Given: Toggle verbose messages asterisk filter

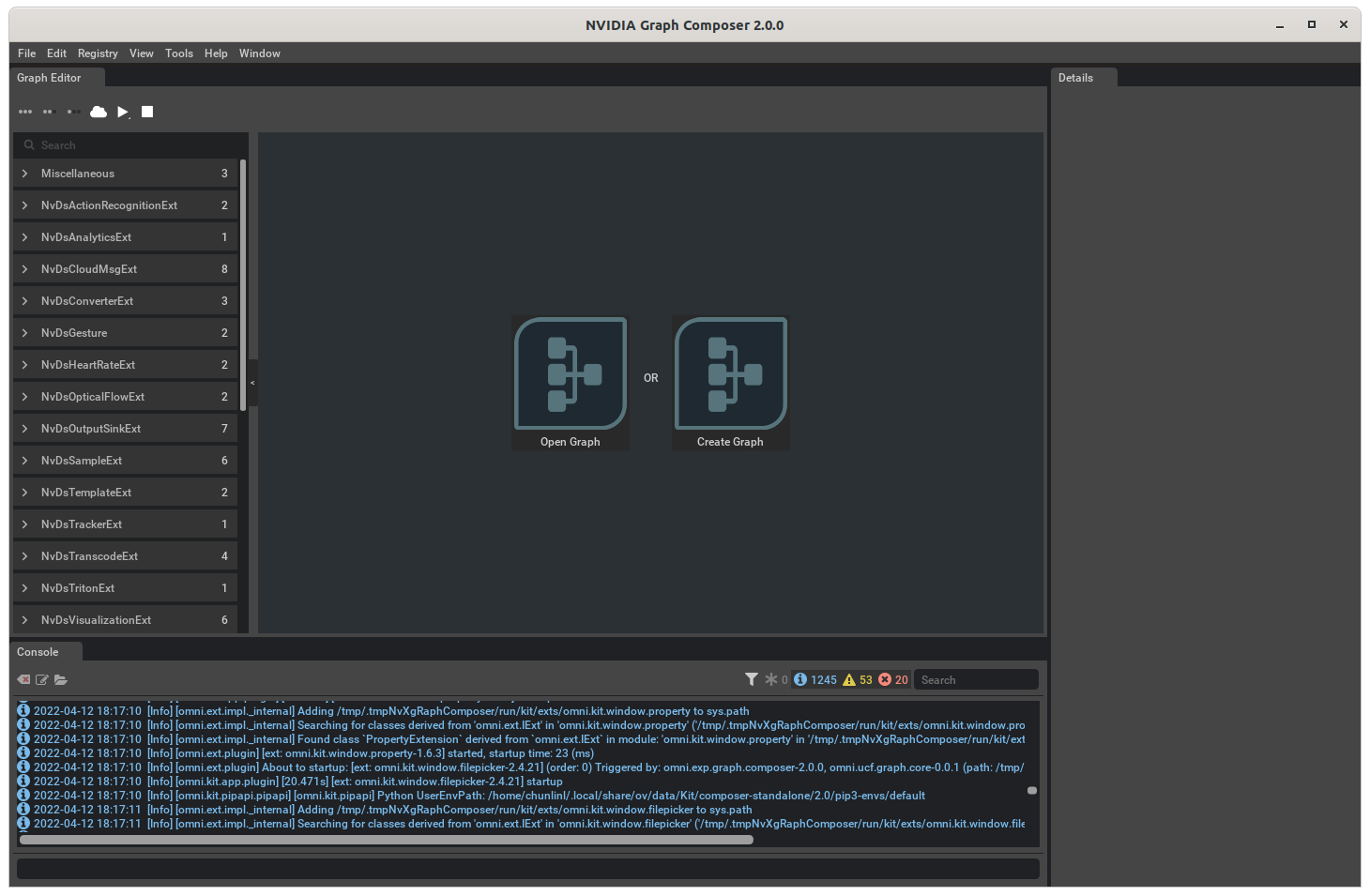Looking at the screenshot, I should (x=776, y=679).
